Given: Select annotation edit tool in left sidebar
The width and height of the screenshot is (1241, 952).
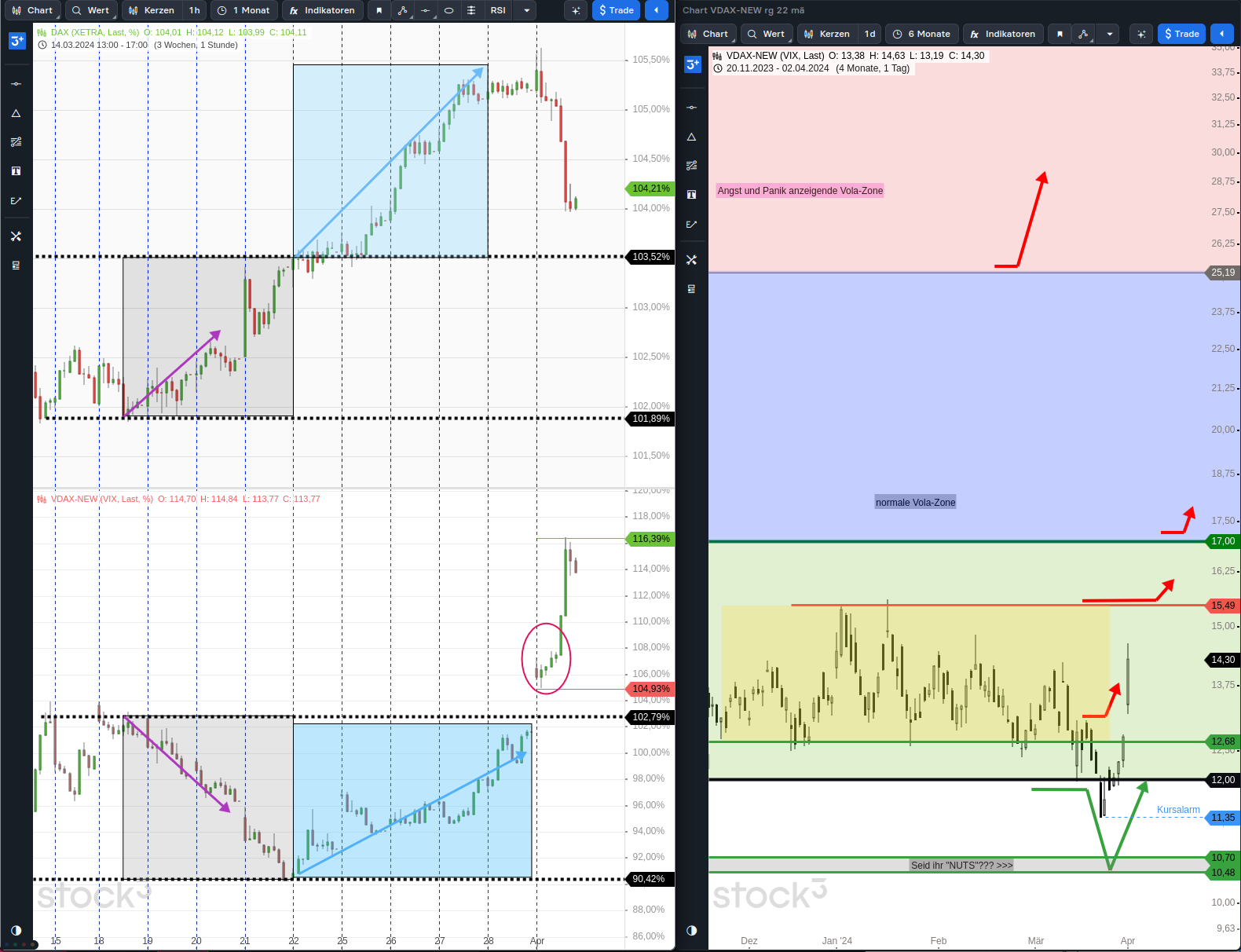Looking at the screenshot, I should pos(16,201).
